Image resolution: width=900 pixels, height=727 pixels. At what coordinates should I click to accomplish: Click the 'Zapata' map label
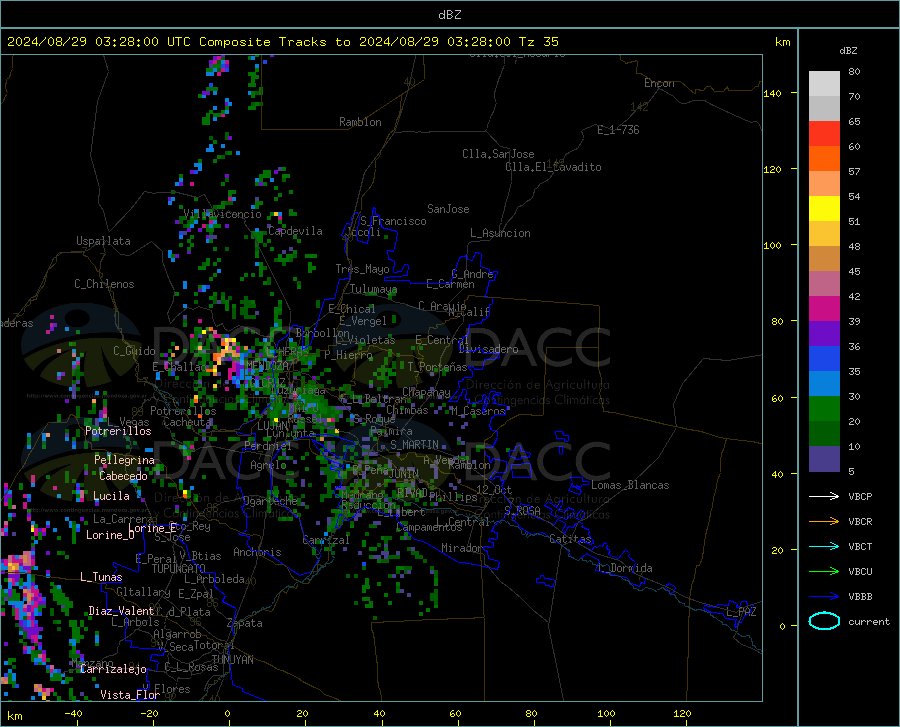coord(245,623)
